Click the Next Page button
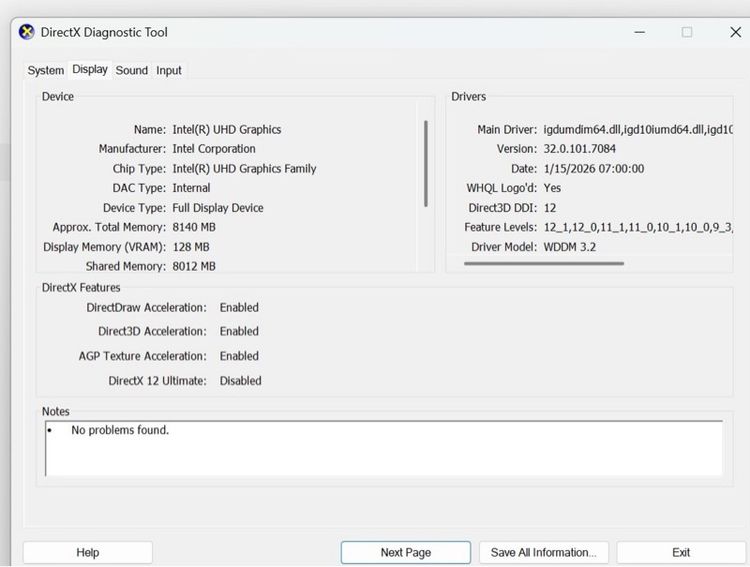This screenshot has height=567, width=750. point(406,553)
